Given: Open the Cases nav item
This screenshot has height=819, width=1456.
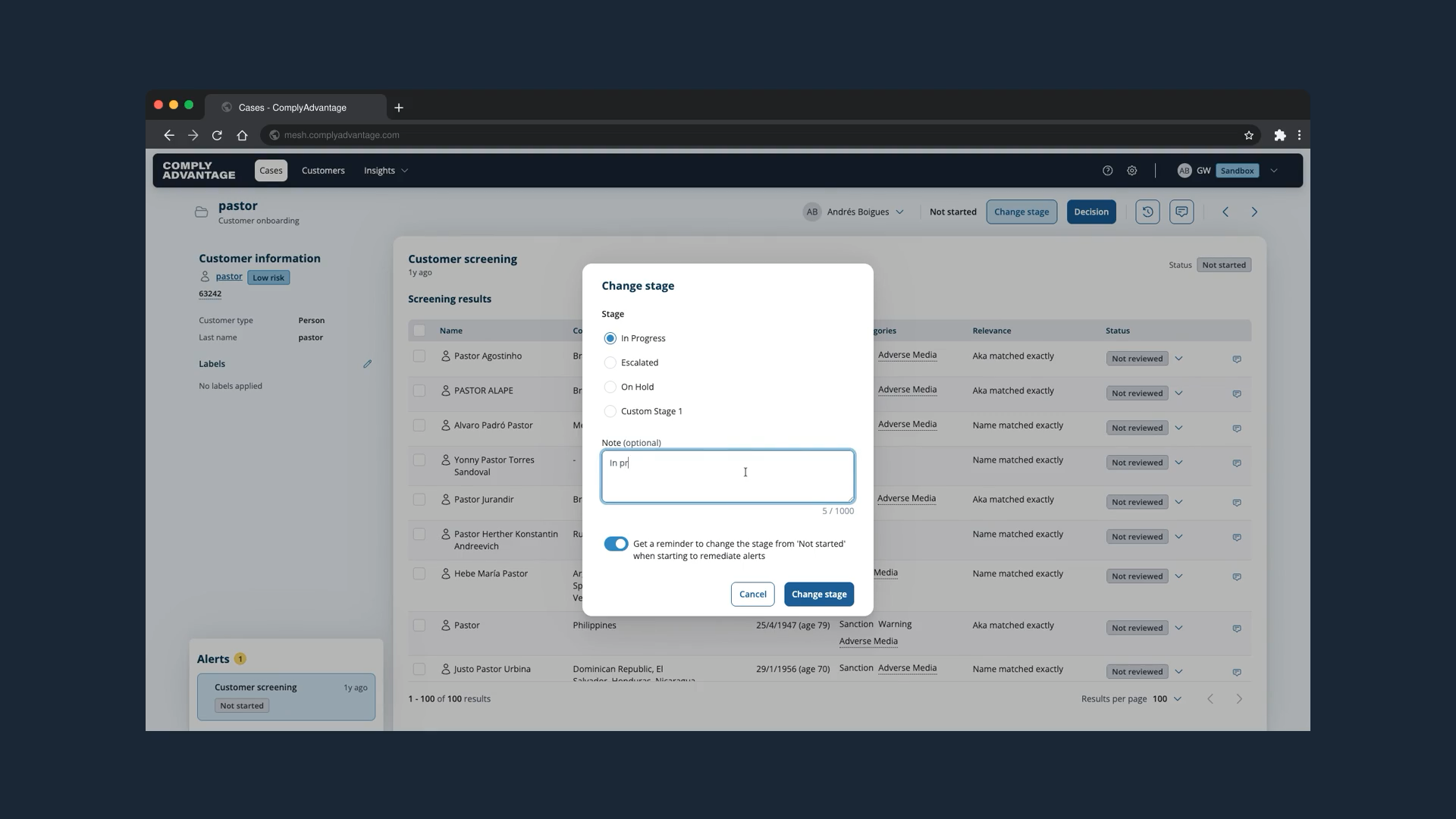Looking at the screenshot, I should 271,171.
